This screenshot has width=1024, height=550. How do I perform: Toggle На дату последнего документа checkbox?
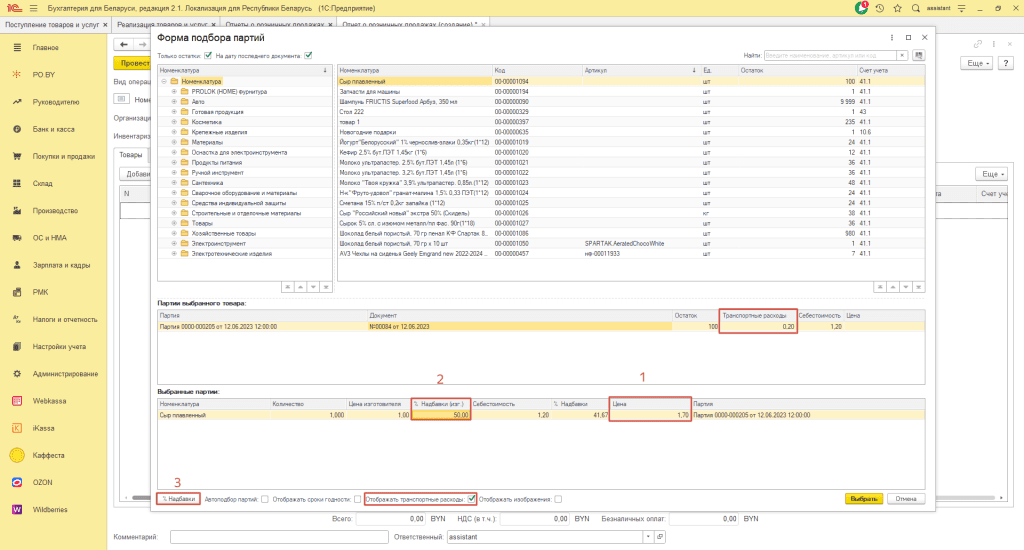coord(308,56)
